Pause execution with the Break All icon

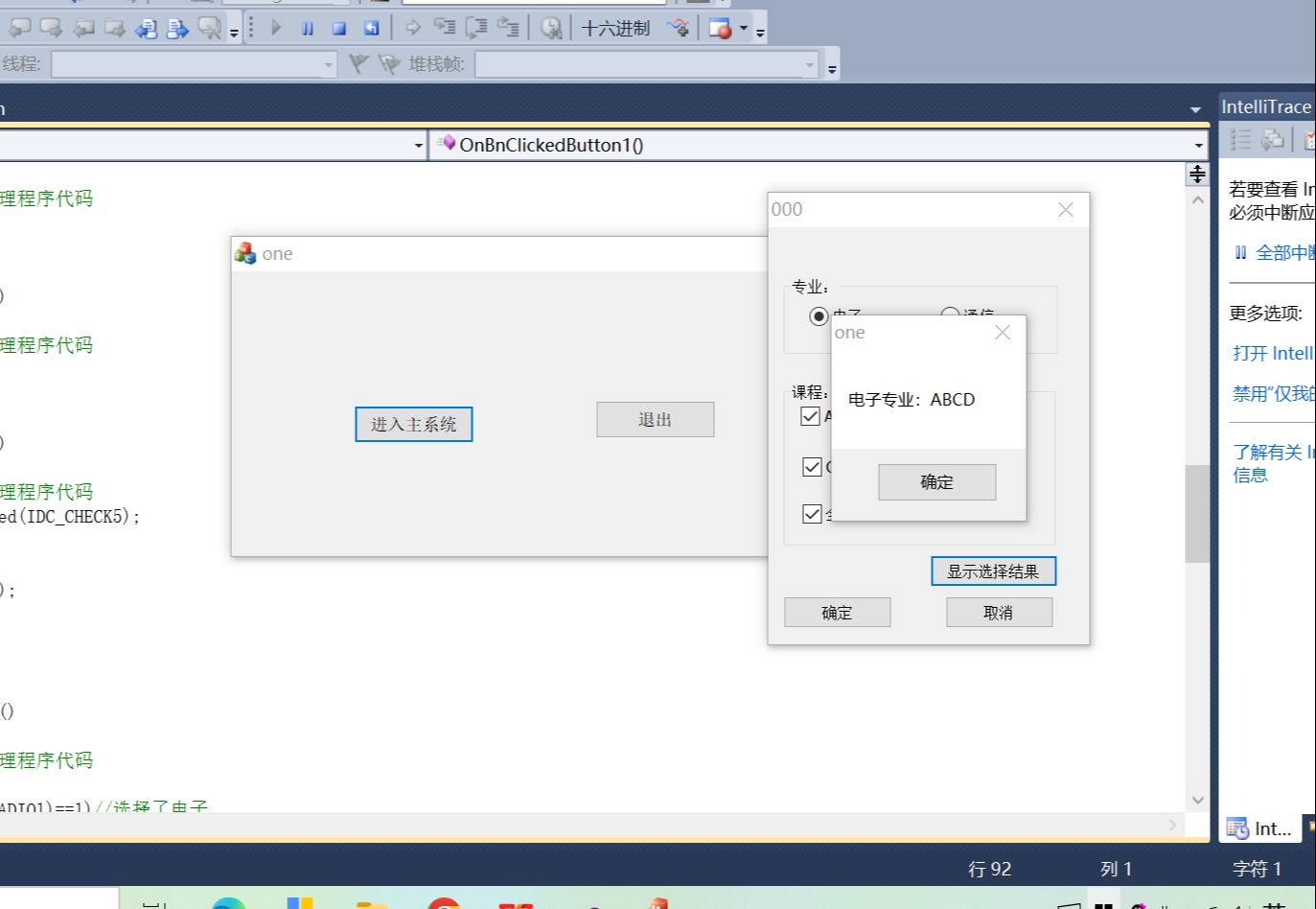coord(307,28)
